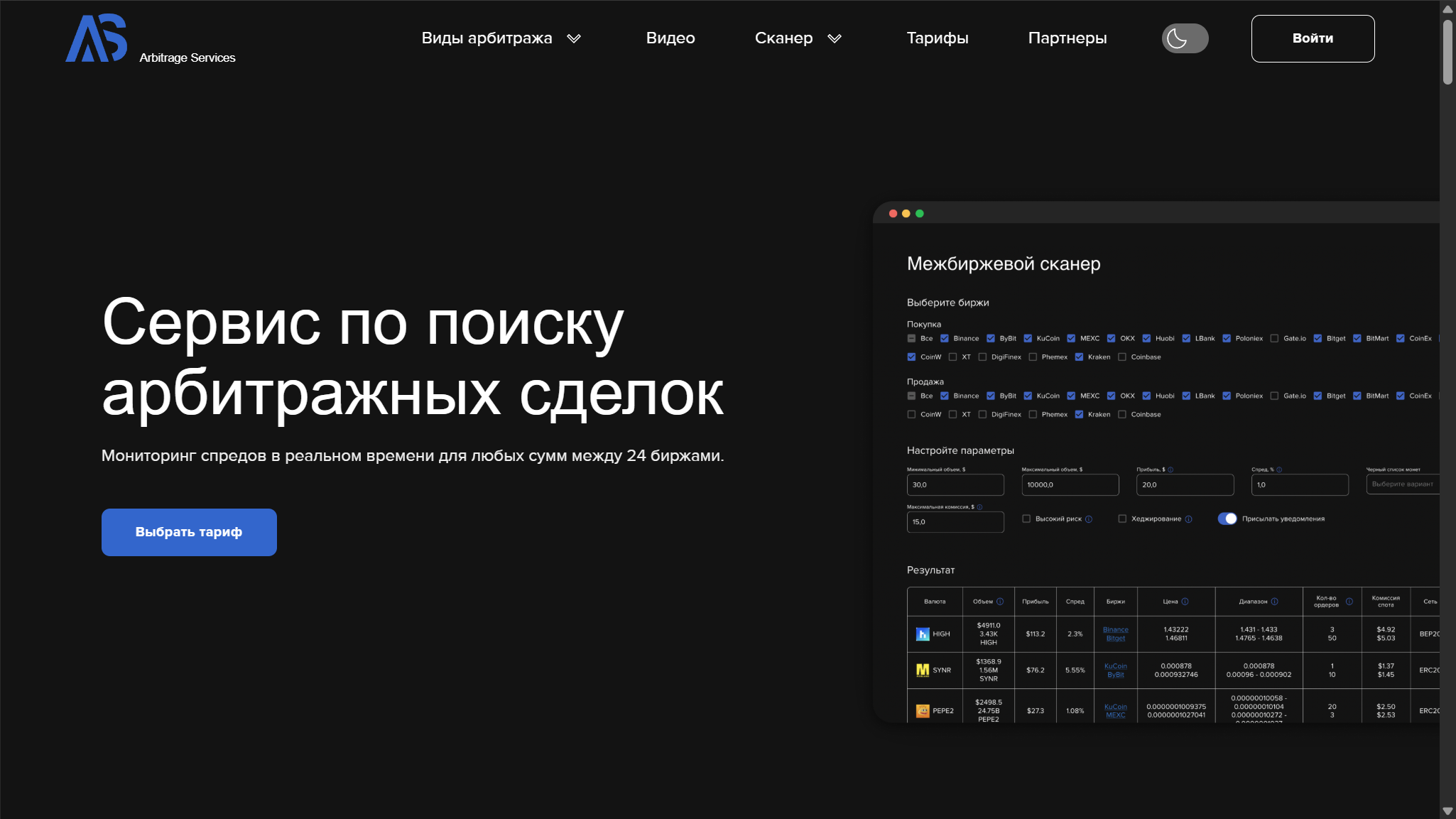Click the info icon in Диапазон column header
This screenshot has width=1456, height=819.
click(1274, 602)
